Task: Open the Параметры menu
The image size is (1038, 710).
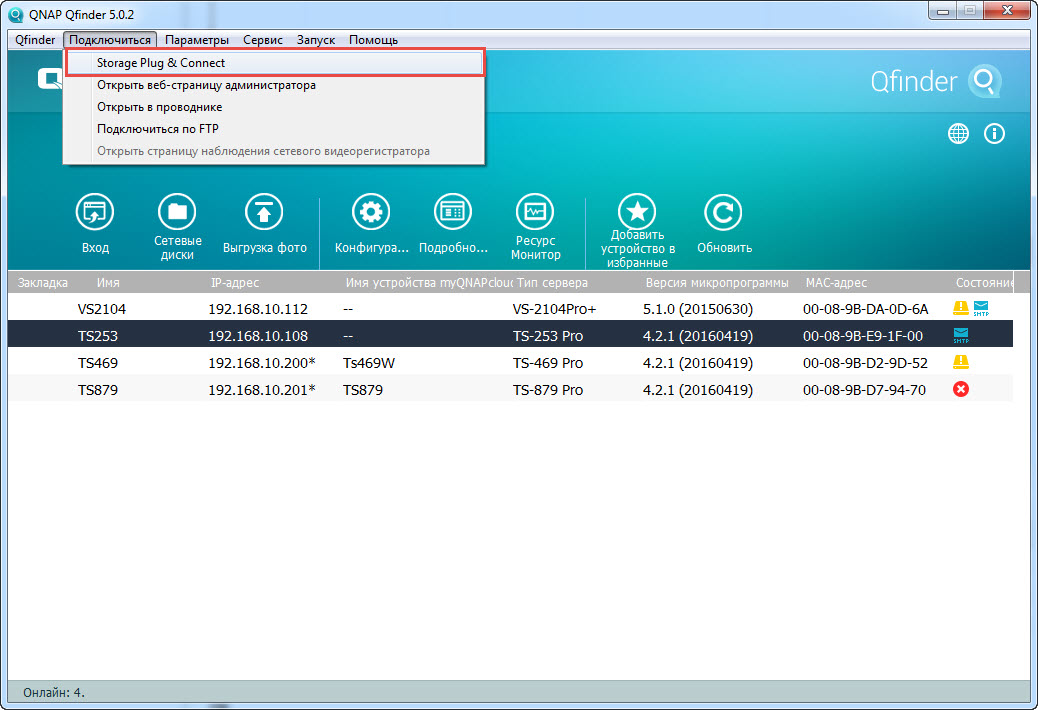Action: pyautogui.click(x=197, y=40)
